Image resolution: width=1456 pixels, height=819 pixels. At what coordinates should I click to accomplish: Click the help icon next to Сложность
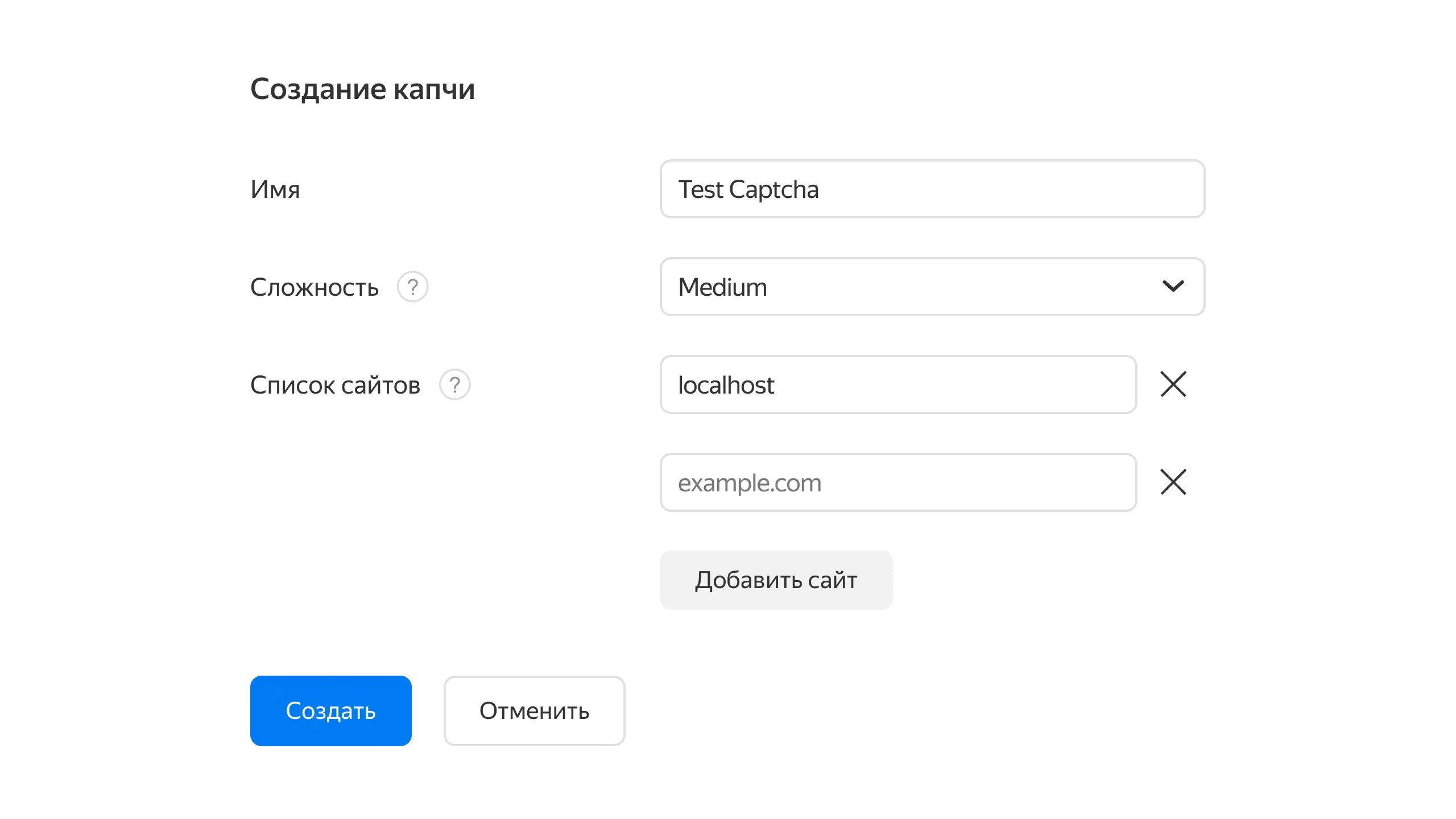tap(412, 287)
